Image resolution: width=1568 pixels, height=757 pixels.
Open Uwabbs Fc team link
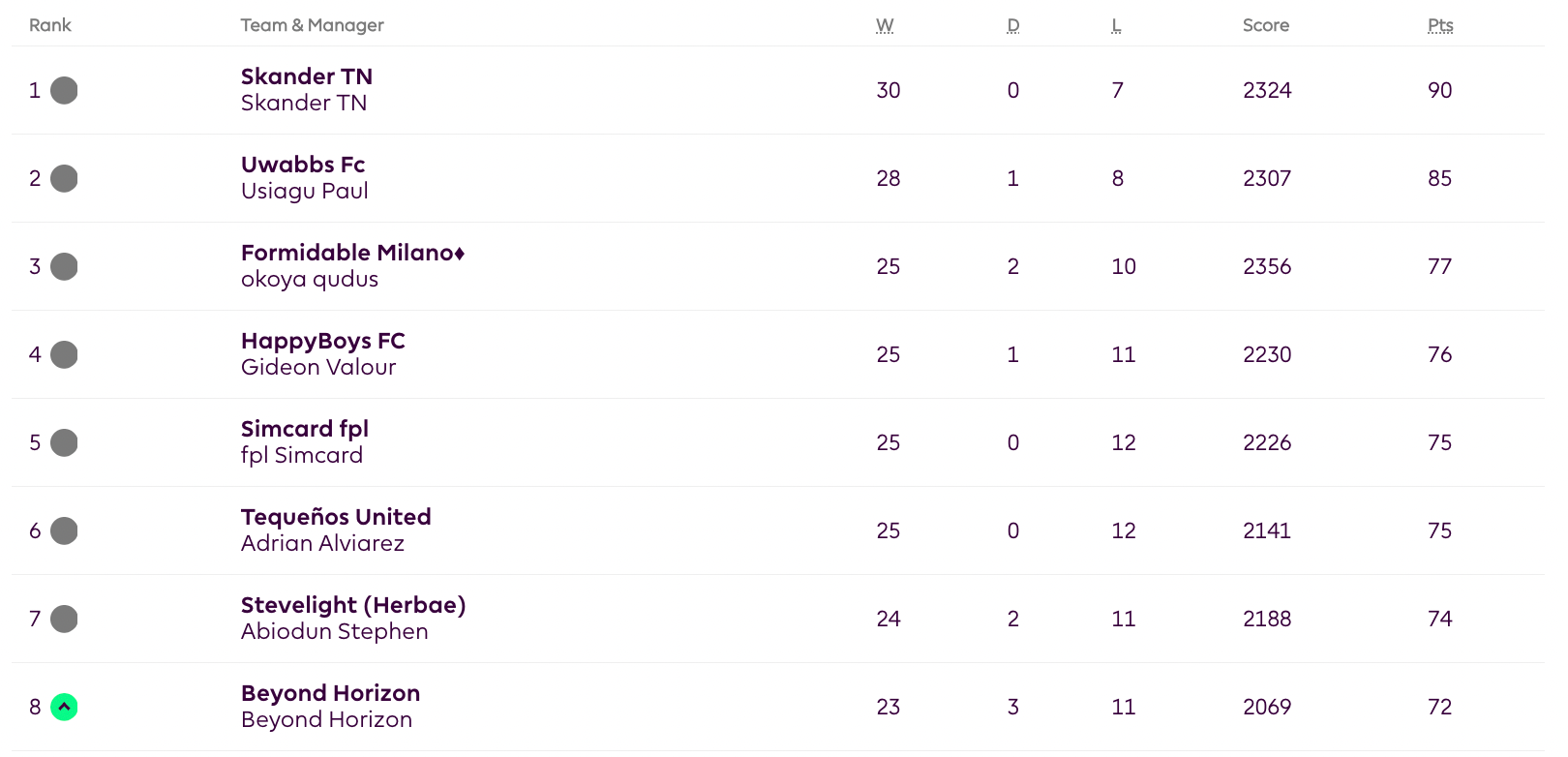coord(303,165)
